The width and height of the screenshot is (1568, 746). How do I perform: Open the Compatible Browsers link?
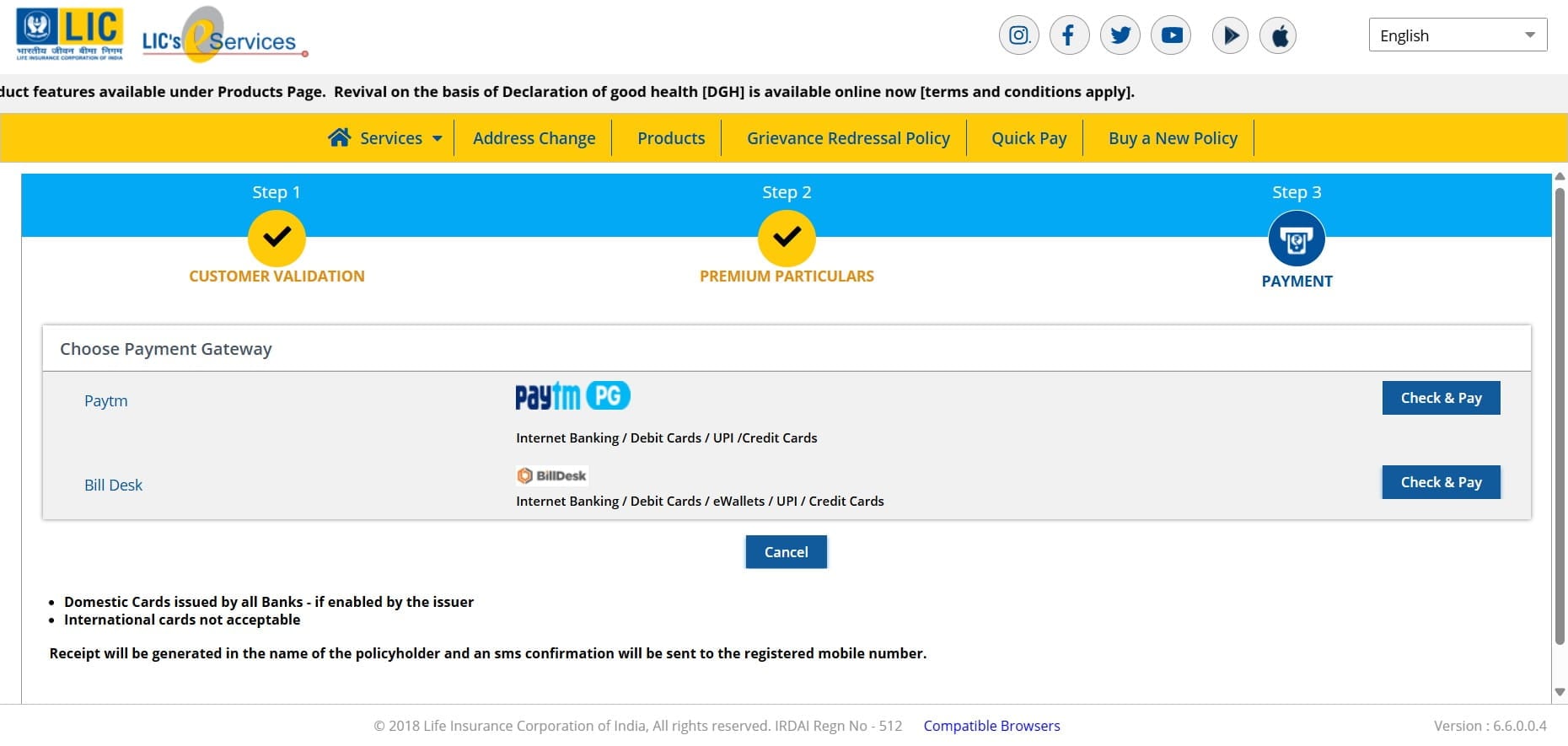[x=991, y=726]
